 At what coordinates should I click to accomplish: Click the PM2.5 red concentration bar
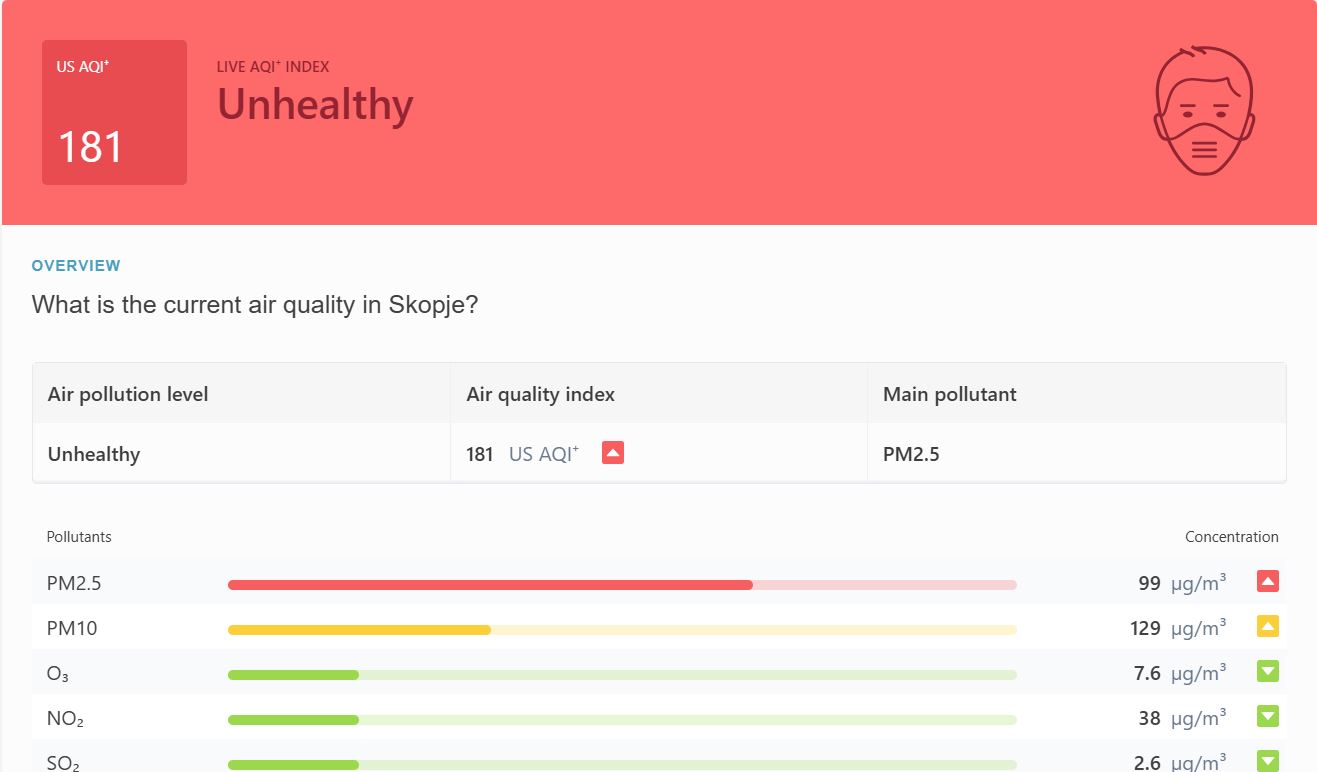coord(622,585)
